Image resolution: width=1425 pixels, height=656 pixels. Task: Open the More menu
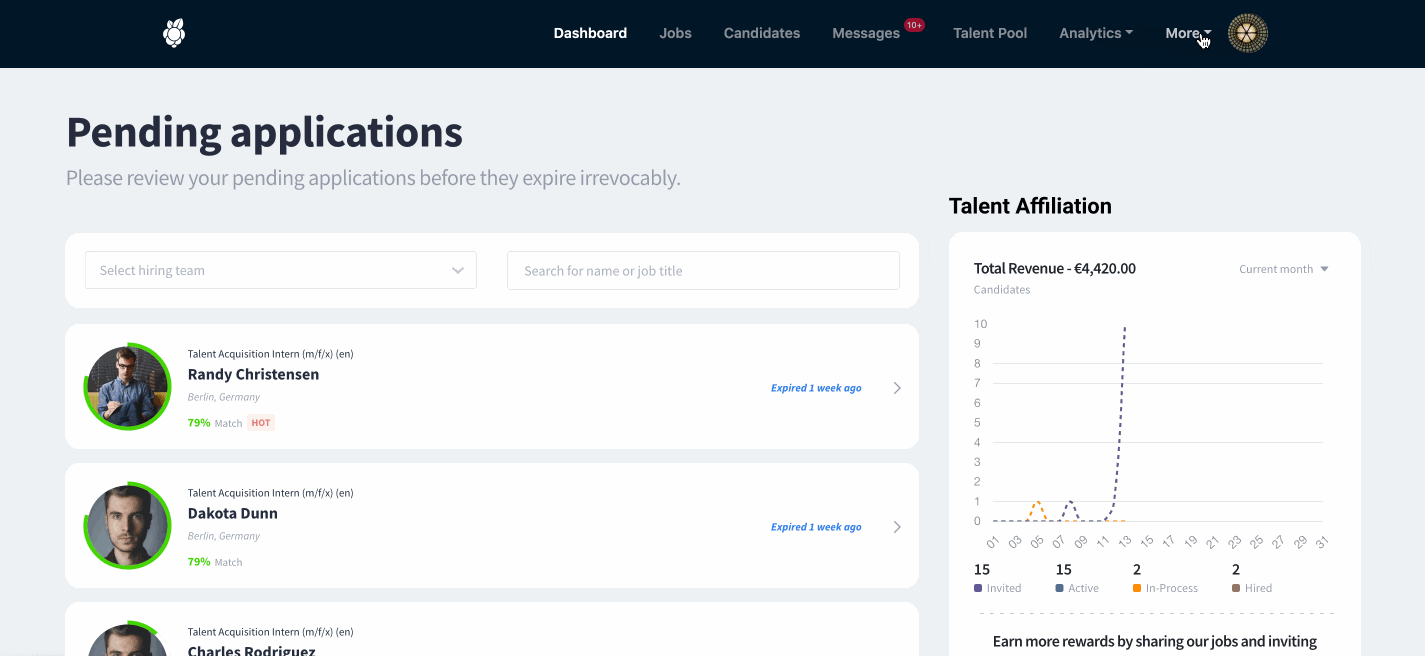(x=1188, y=33)
